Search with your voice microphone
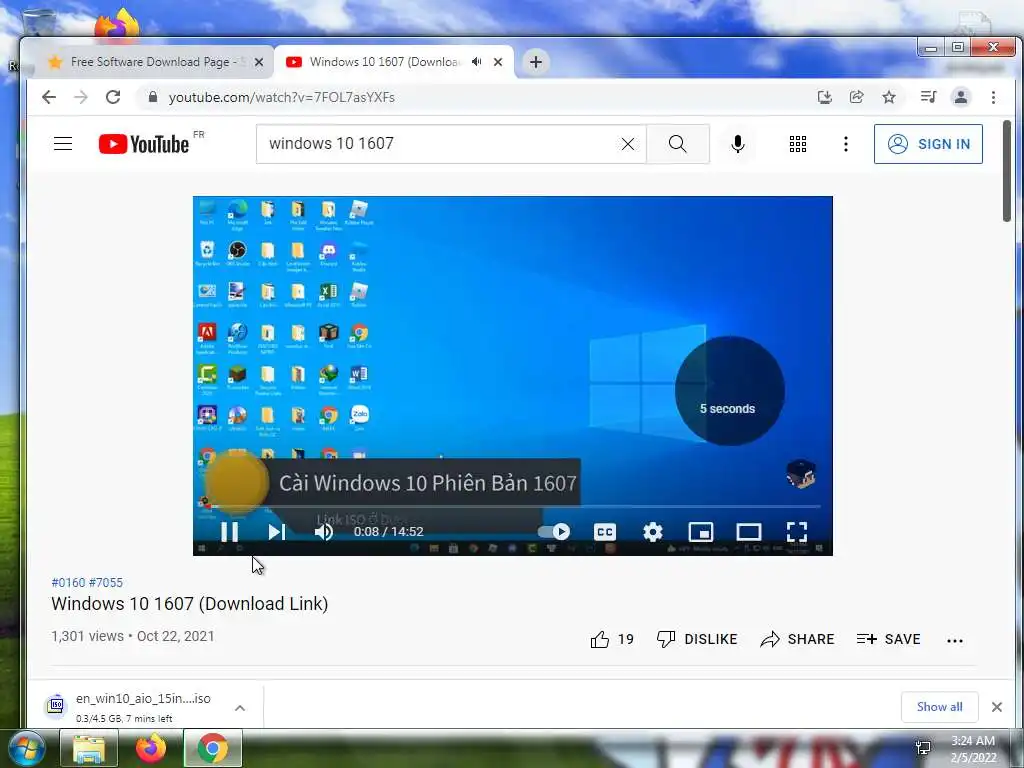 738,144
